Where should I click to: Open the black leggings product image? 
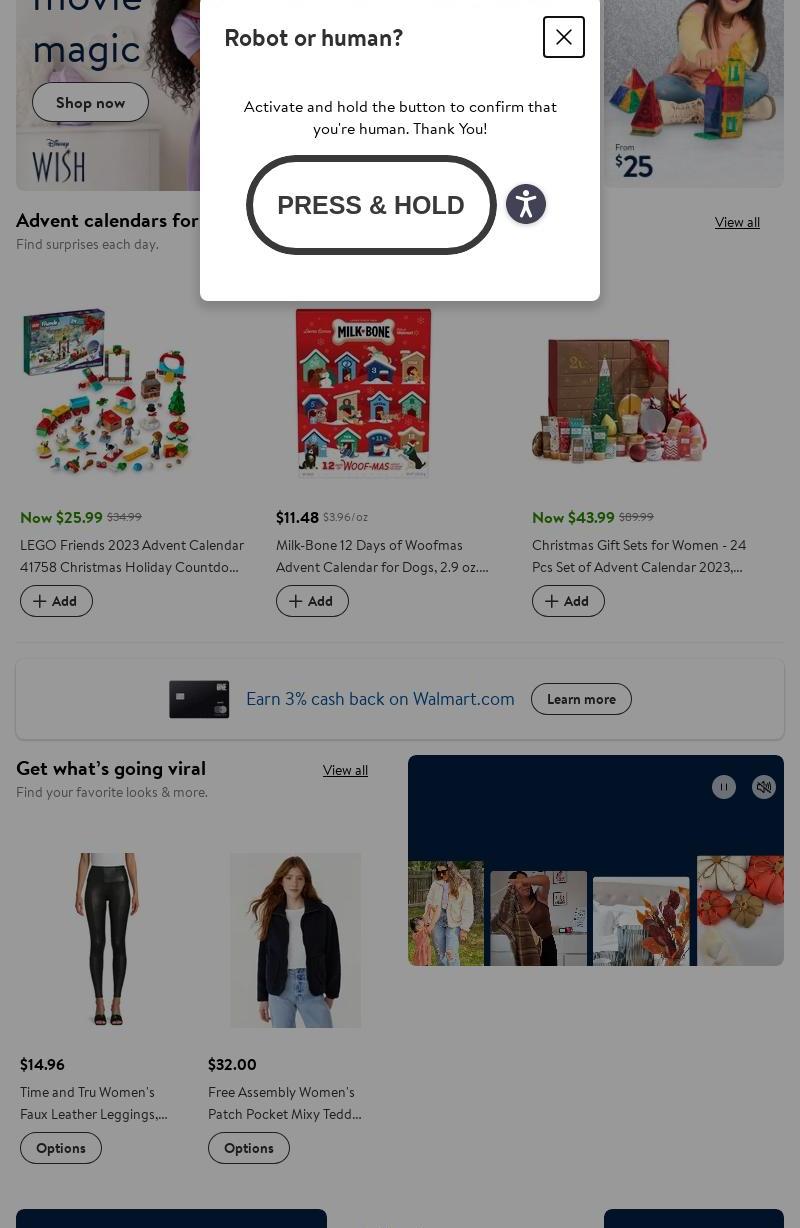point(107,939)
